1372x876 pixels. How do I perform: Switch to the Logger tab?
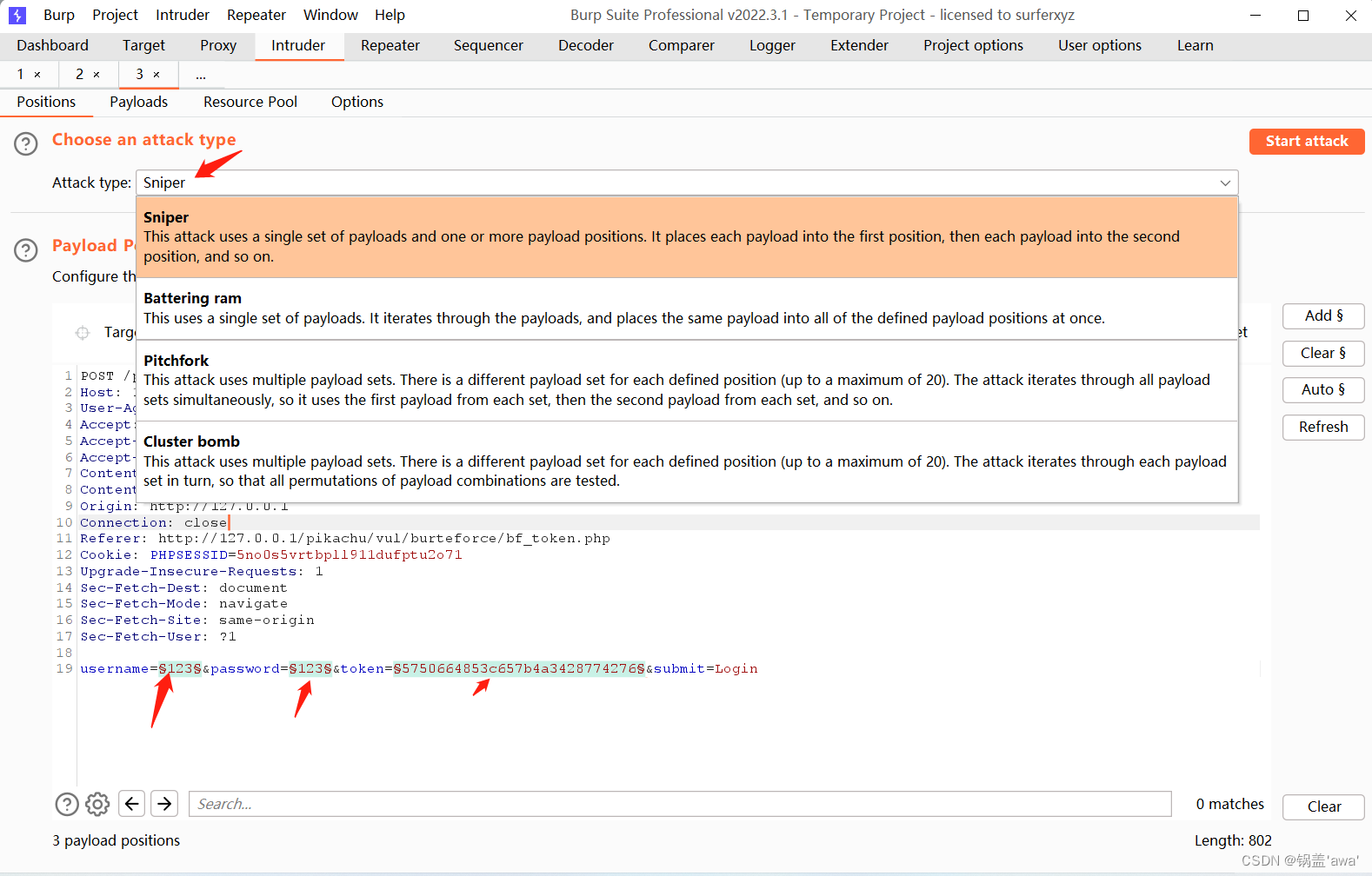[772, 45]
